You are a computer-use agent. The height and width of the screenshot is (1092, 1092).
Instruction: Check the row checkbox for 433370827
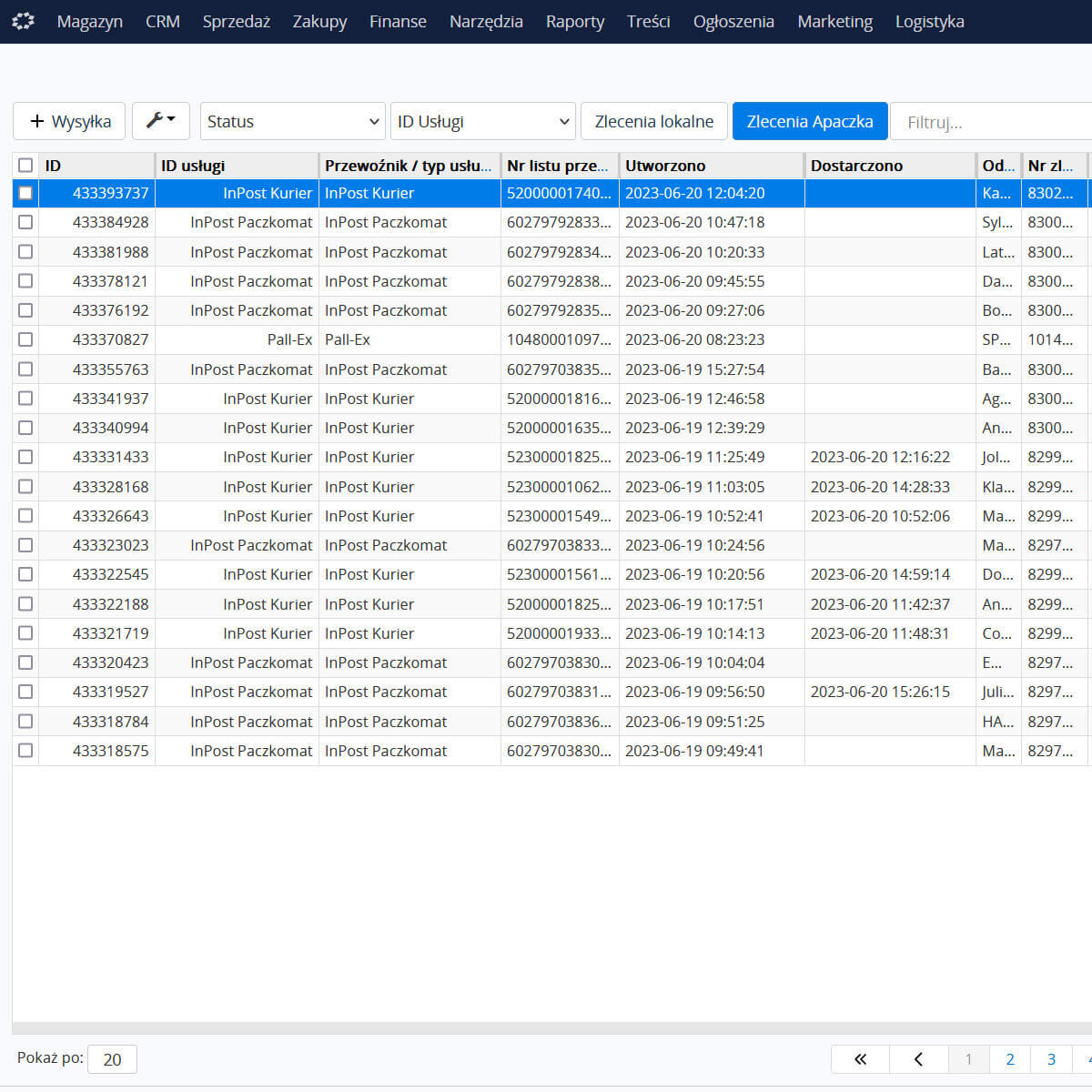tap(25, 339)
